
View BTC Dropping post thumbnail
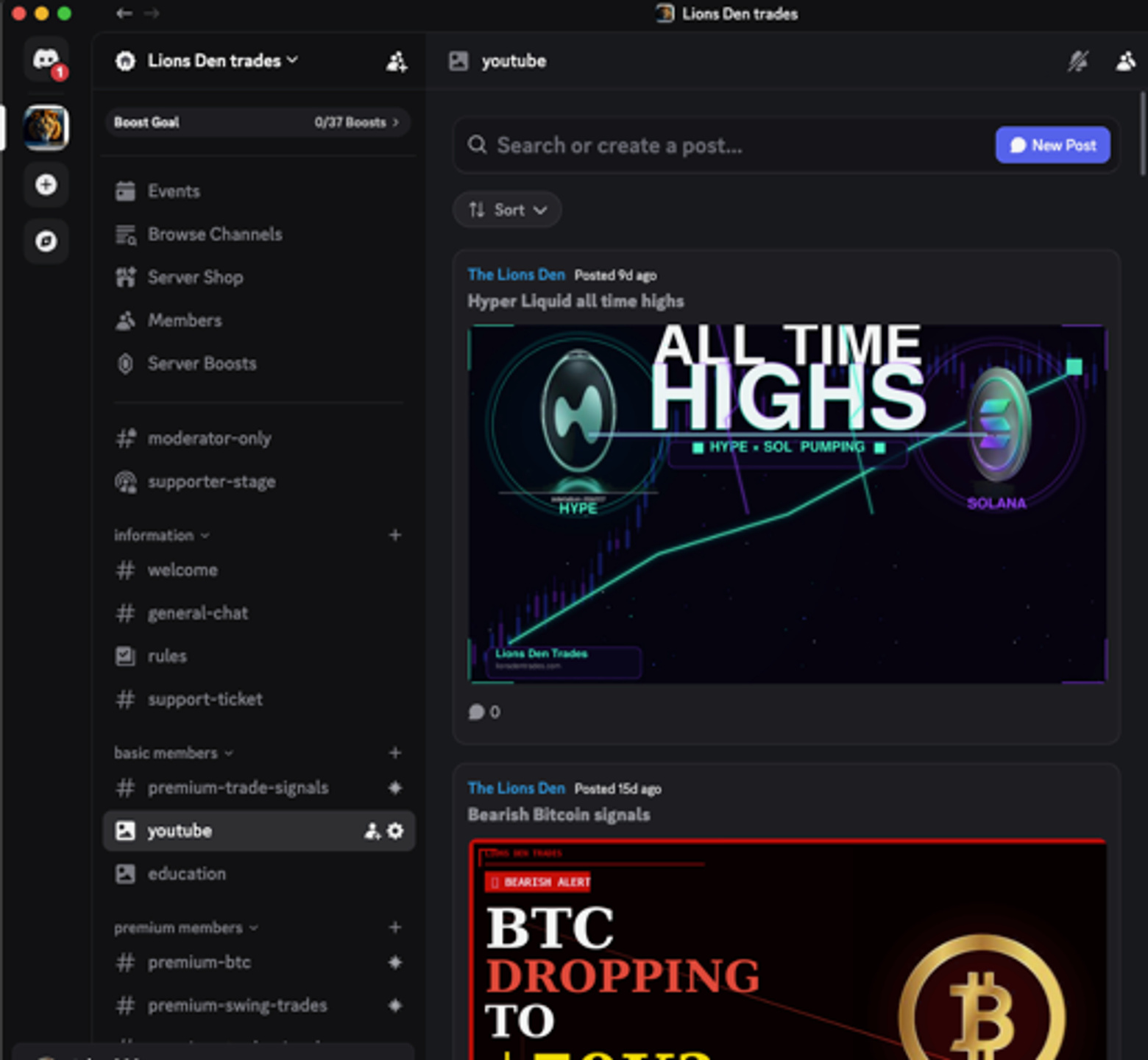pyautogui.click(x=787, y=950)
